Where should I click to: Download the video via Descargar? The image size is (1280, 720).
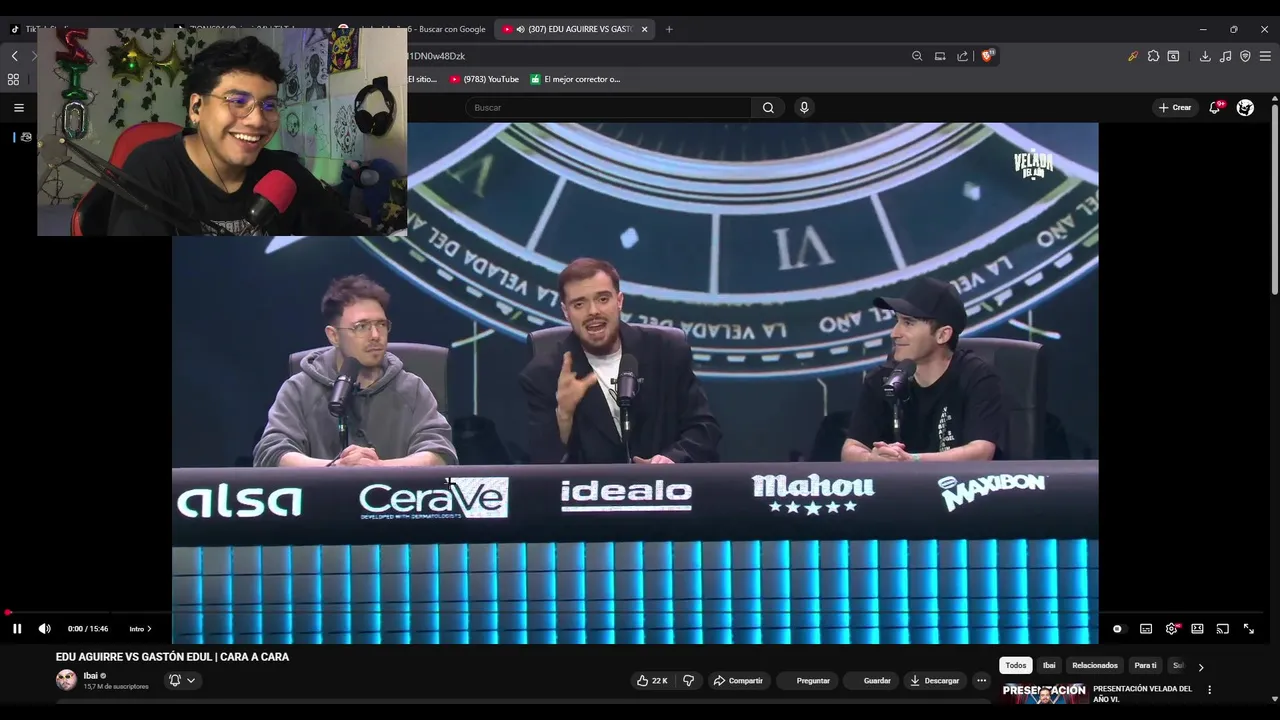(x=934, y=681)
